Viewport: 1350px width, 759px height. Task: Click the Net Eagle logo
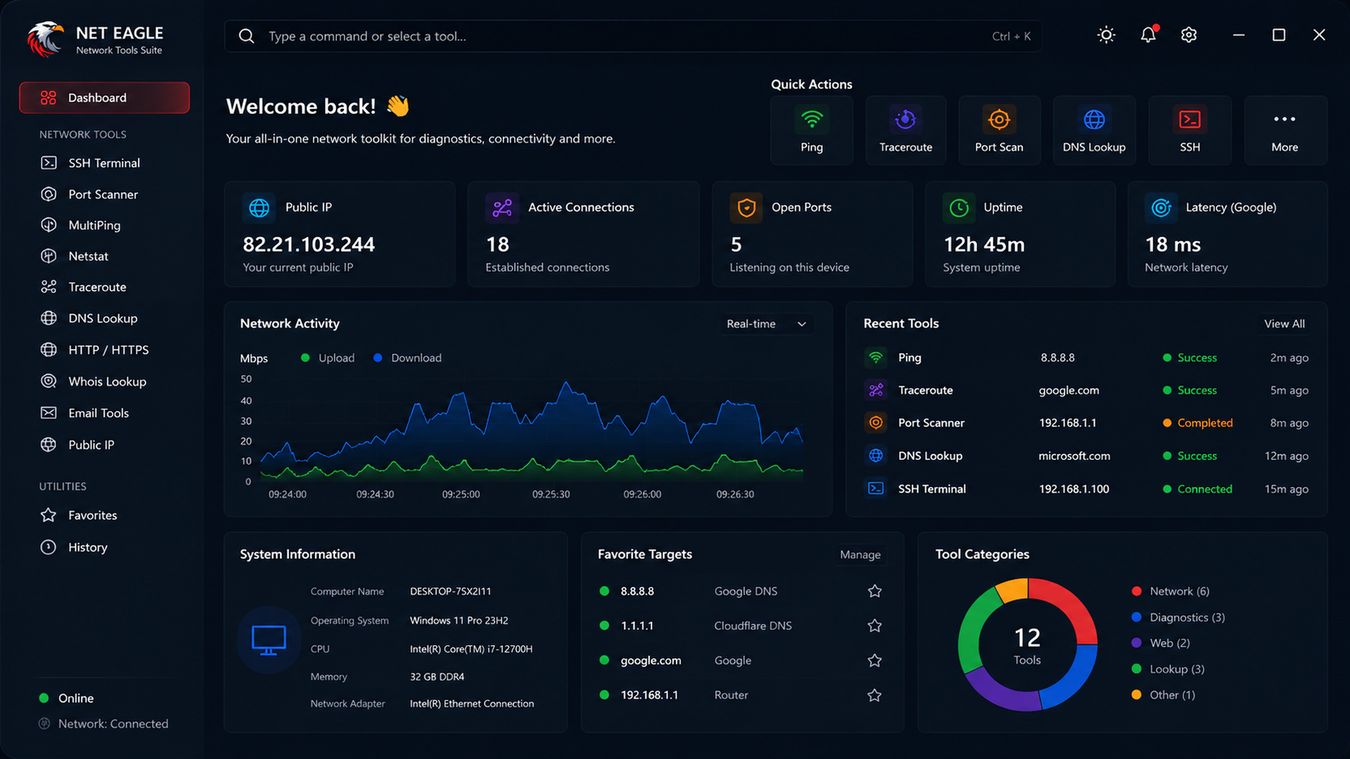coord(45,38)
